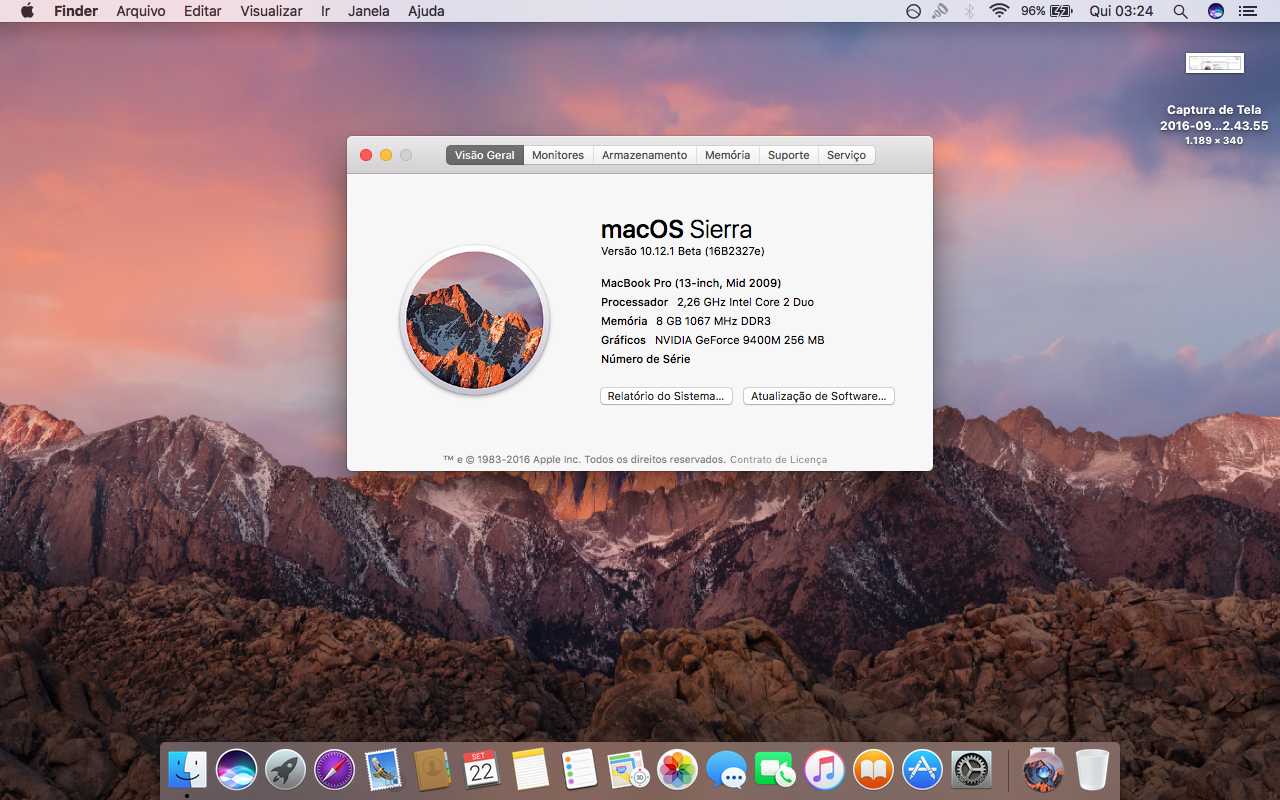The image size is (1280, 800).
Task: Click Relatório do Sistema button
Action: point(666,396)
